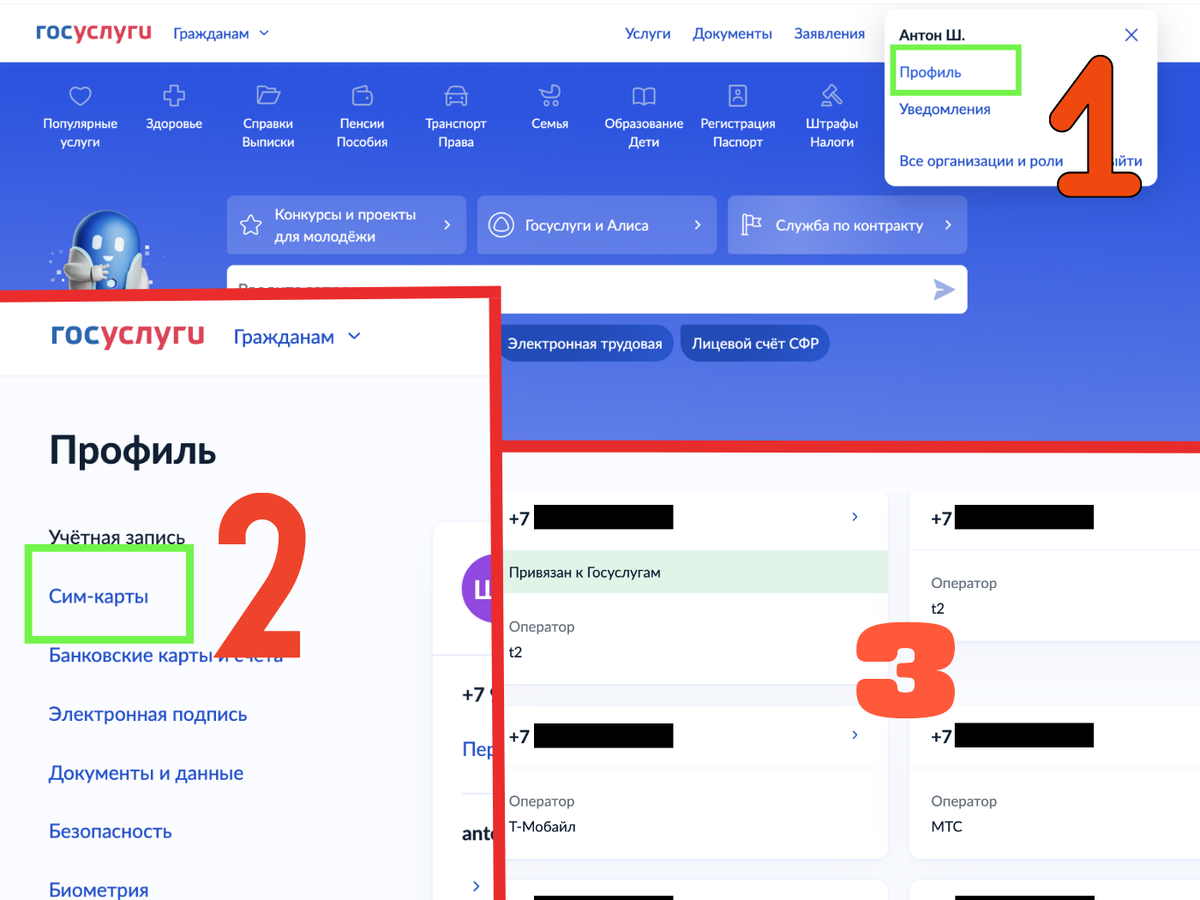1200x900 pixels.
Task: Open Учётная запись in the profile sidebar
Action: (117, 537)
